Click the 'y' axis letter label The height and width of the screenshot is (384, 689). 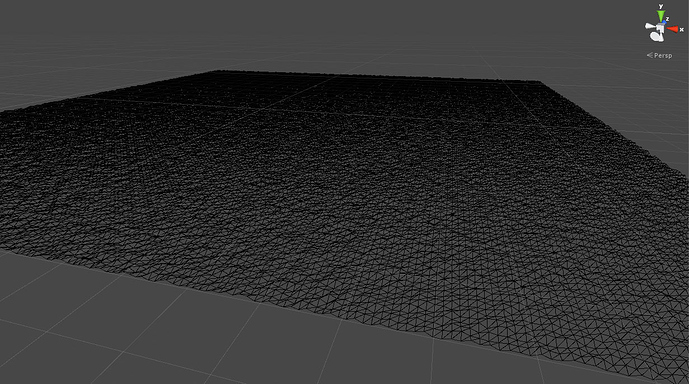(660, 7)
